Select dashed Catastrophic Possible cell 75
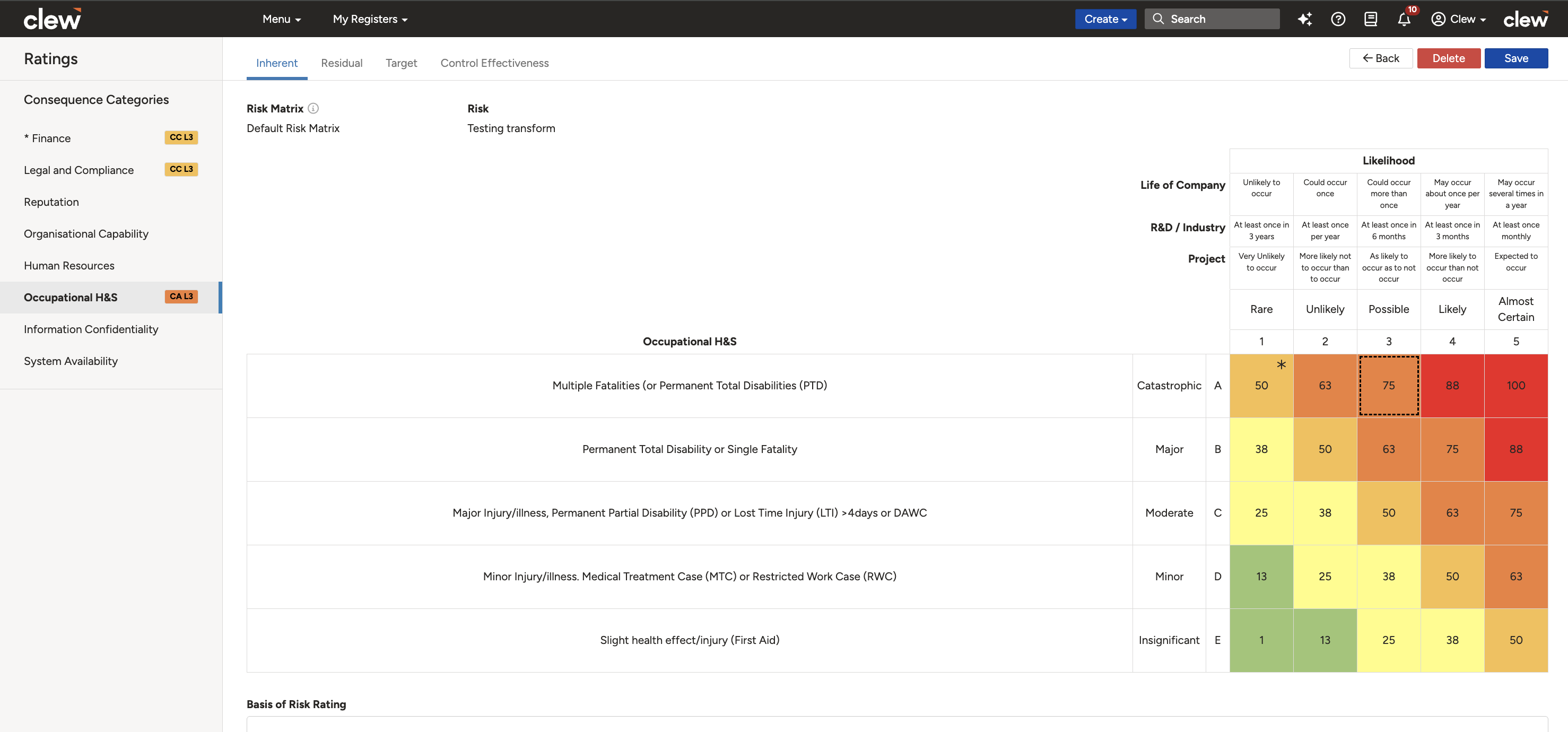Image resolution: width=1568 pixels, height=732 pixels. click(x=1388, y=386)
